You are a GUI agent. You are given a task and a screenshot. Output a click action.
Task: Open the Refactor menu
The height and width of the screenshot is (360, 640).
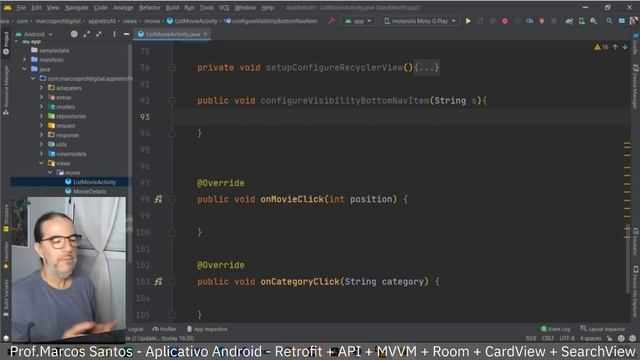[x=149, y=8]
